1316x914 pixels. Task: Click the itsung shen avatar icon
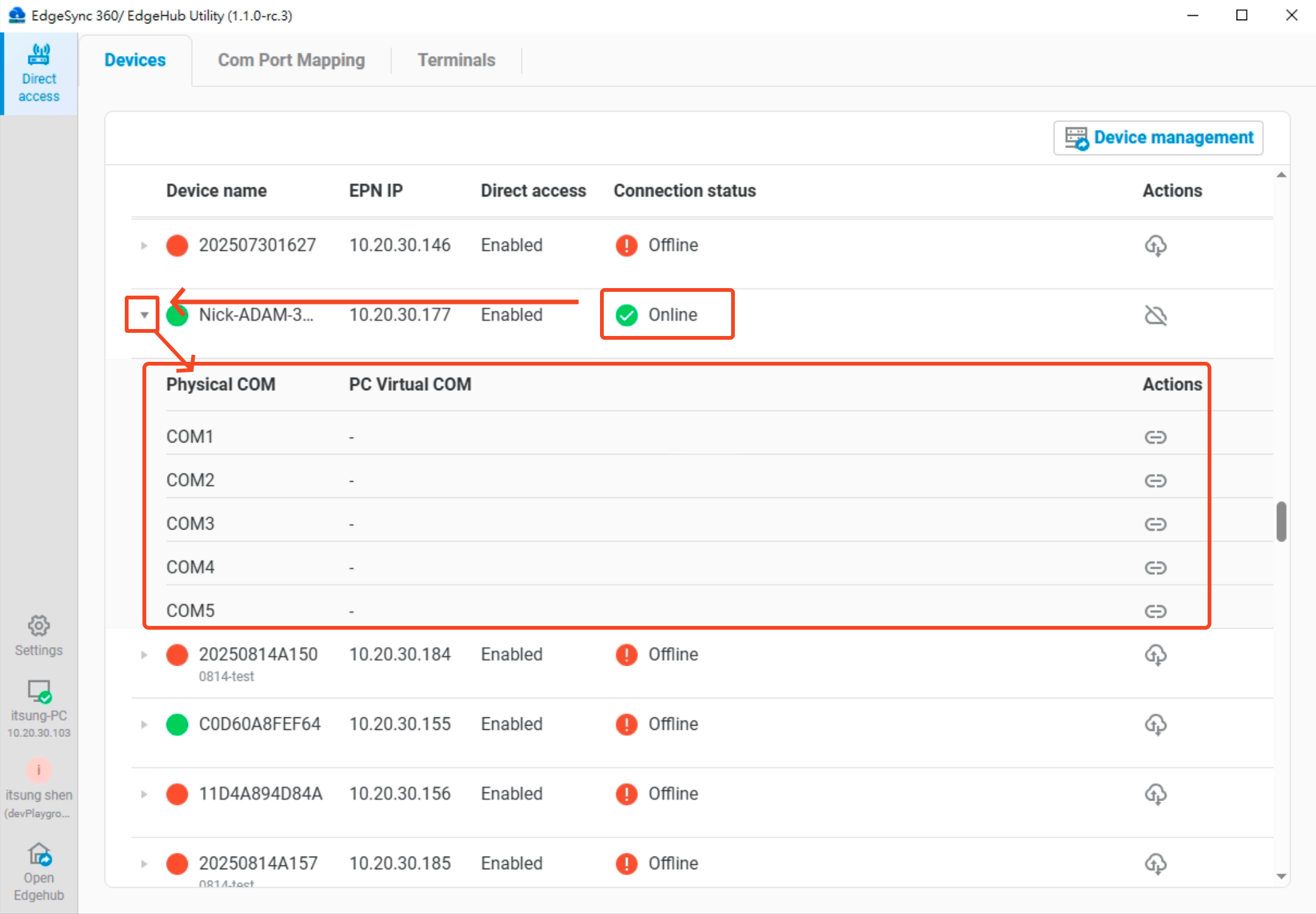coord(38,770)
